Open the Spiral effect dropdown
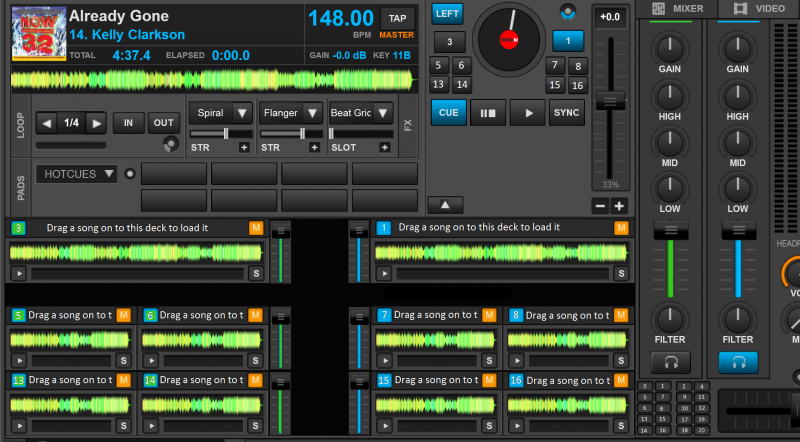This screenshot has height=442, width=800. (x=242, y=113)
